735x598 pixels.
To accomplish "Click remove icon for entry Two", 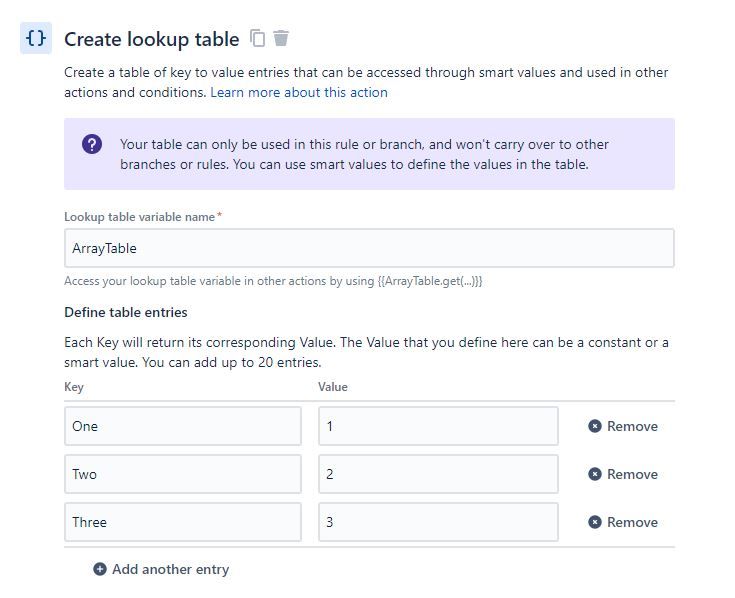I will click(x=595, y=474).
